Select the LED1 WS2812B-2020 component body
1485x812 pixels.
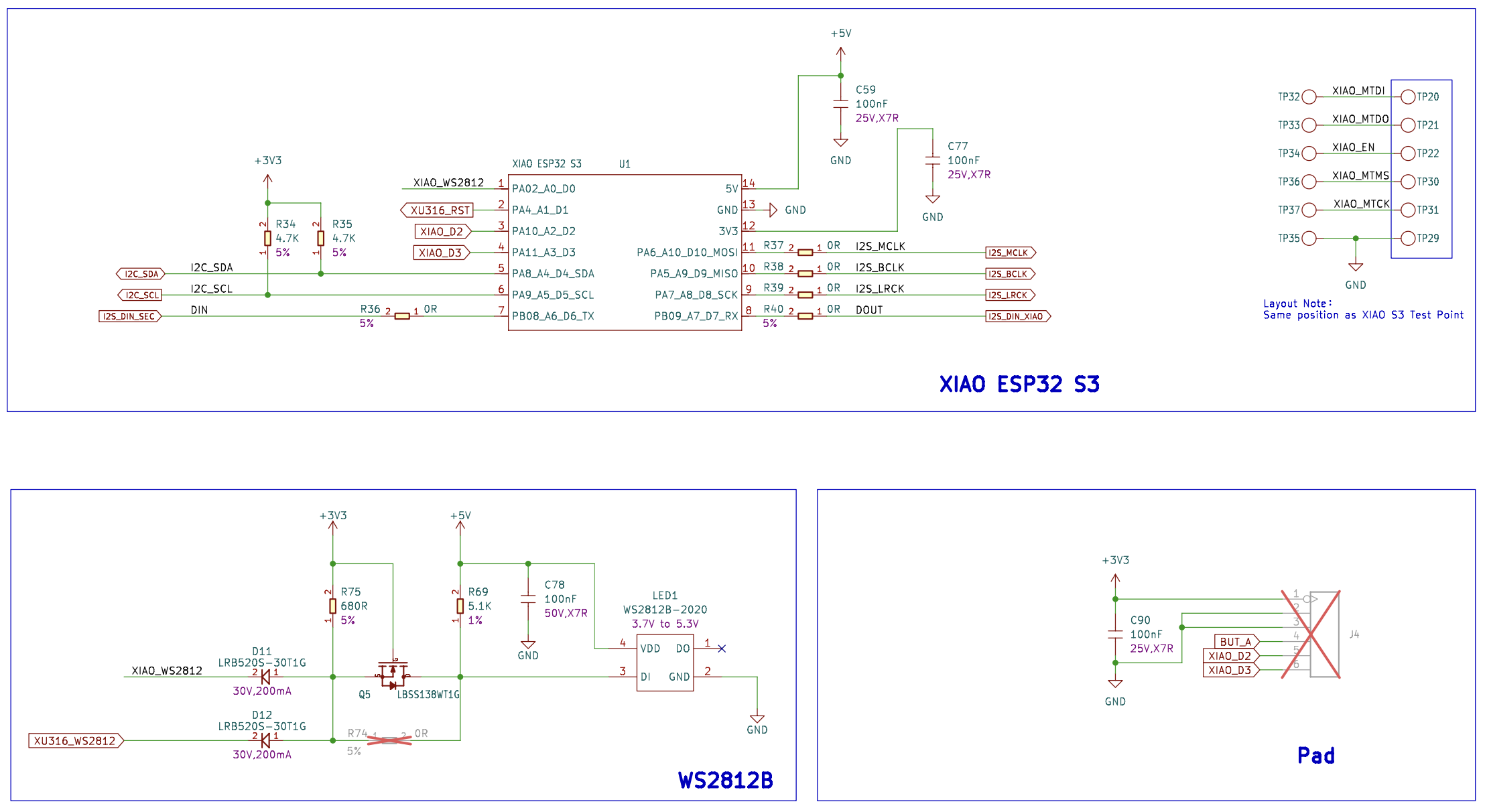point(664,663)
